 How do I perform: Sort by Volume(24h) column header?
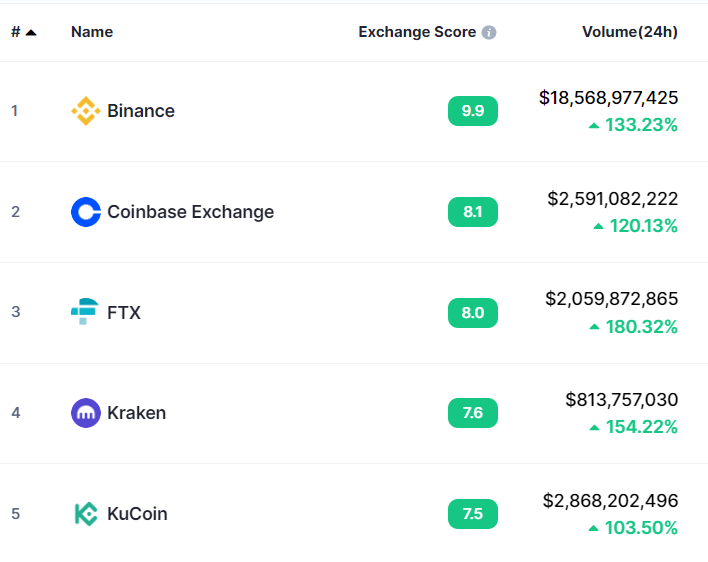[x=630, y=32]
